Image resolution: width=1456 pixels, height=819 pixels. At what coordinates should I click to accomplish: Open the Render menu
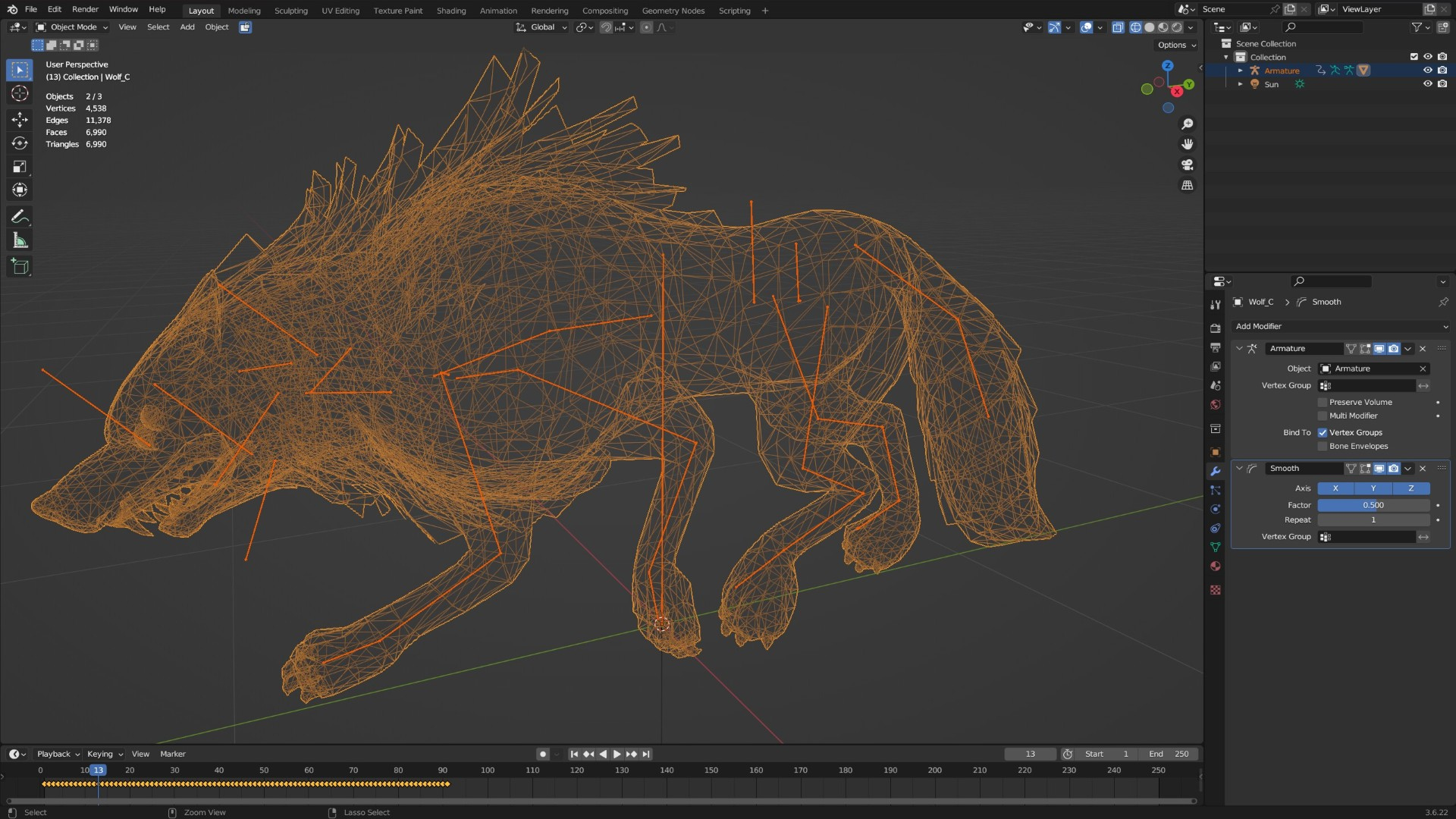coord(85,10)
